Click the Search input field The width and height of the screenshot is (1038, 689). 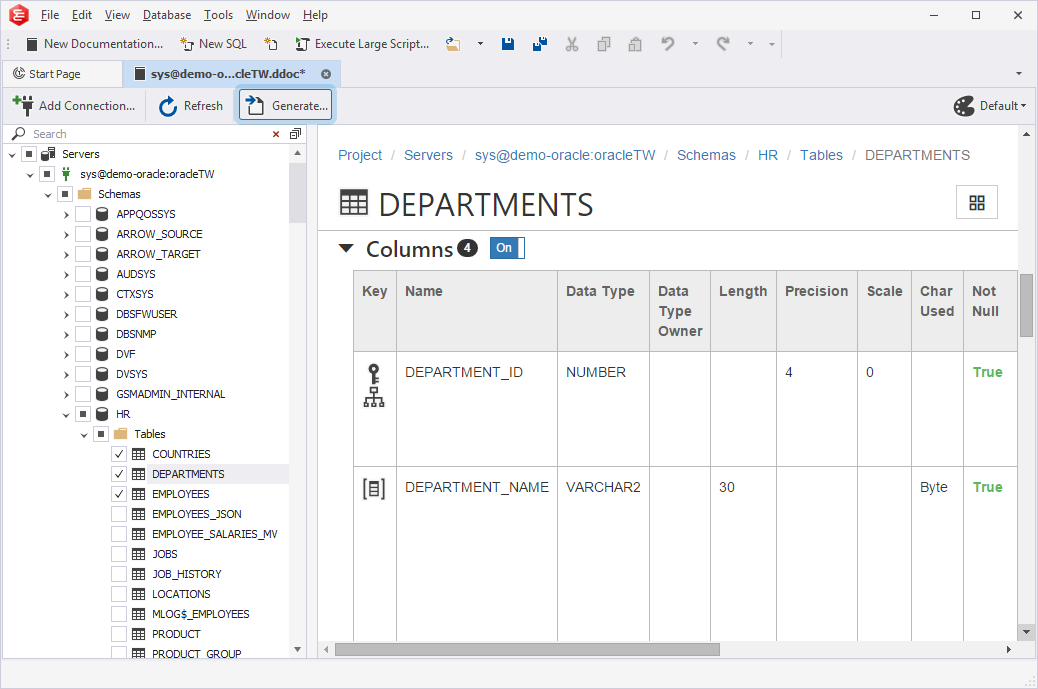149,134
